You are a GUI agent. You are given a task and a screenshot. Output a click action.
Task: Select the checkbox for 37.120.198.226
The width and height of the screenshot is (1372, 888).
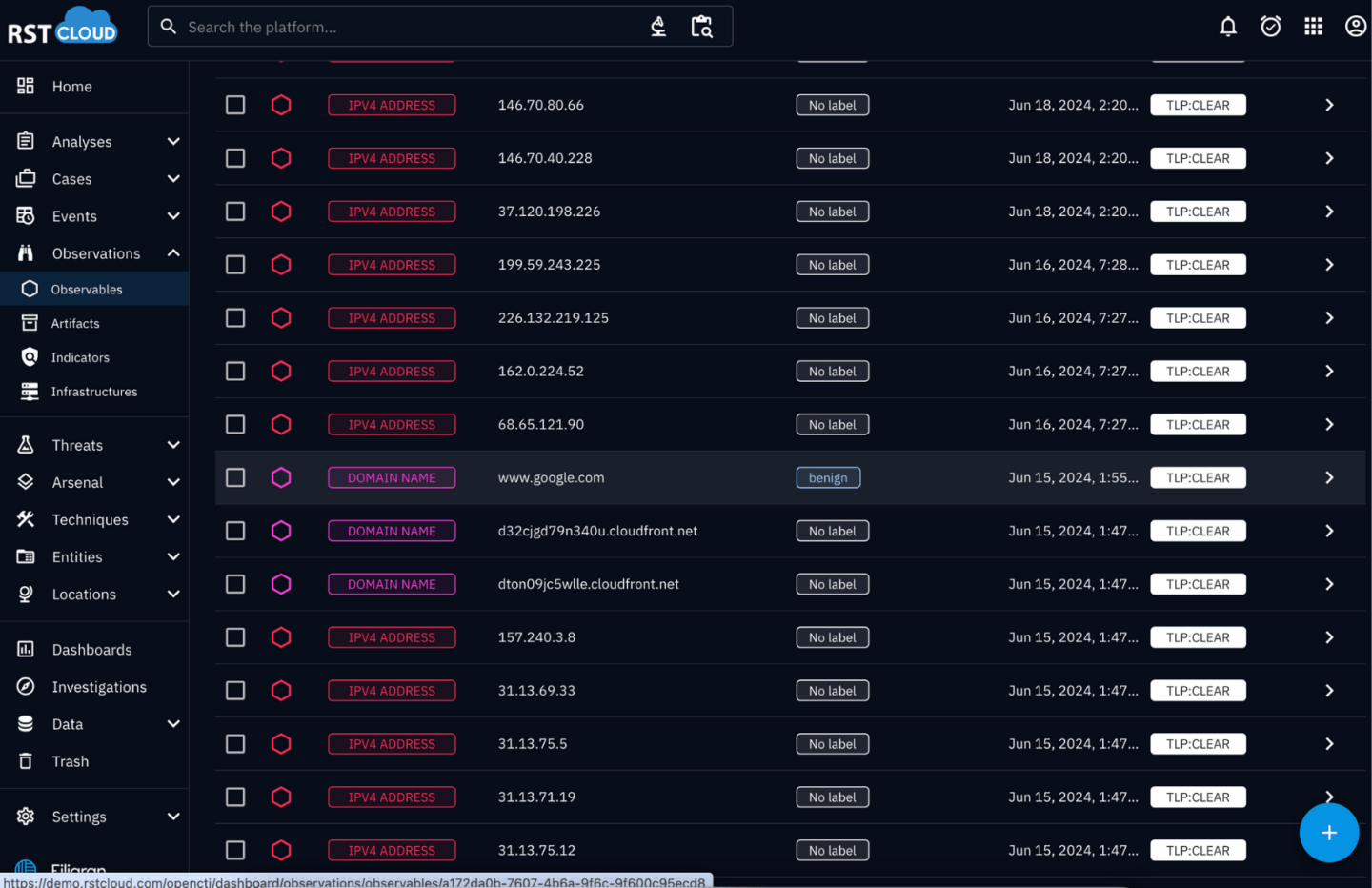pos(235,211)
